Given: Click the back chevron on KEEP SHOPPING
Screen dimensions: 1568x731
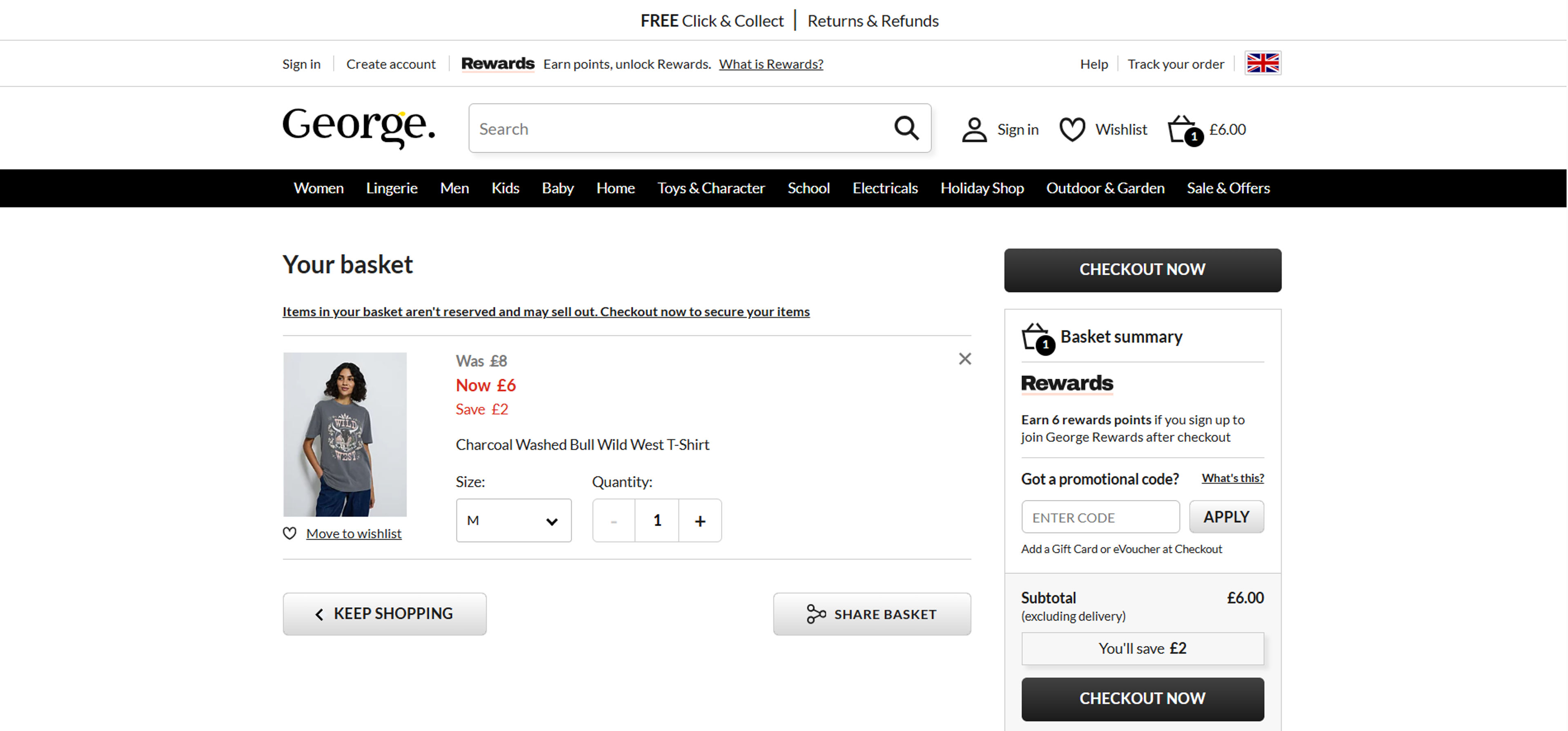Looking at the screenshot, I should (x=319, y=615).
